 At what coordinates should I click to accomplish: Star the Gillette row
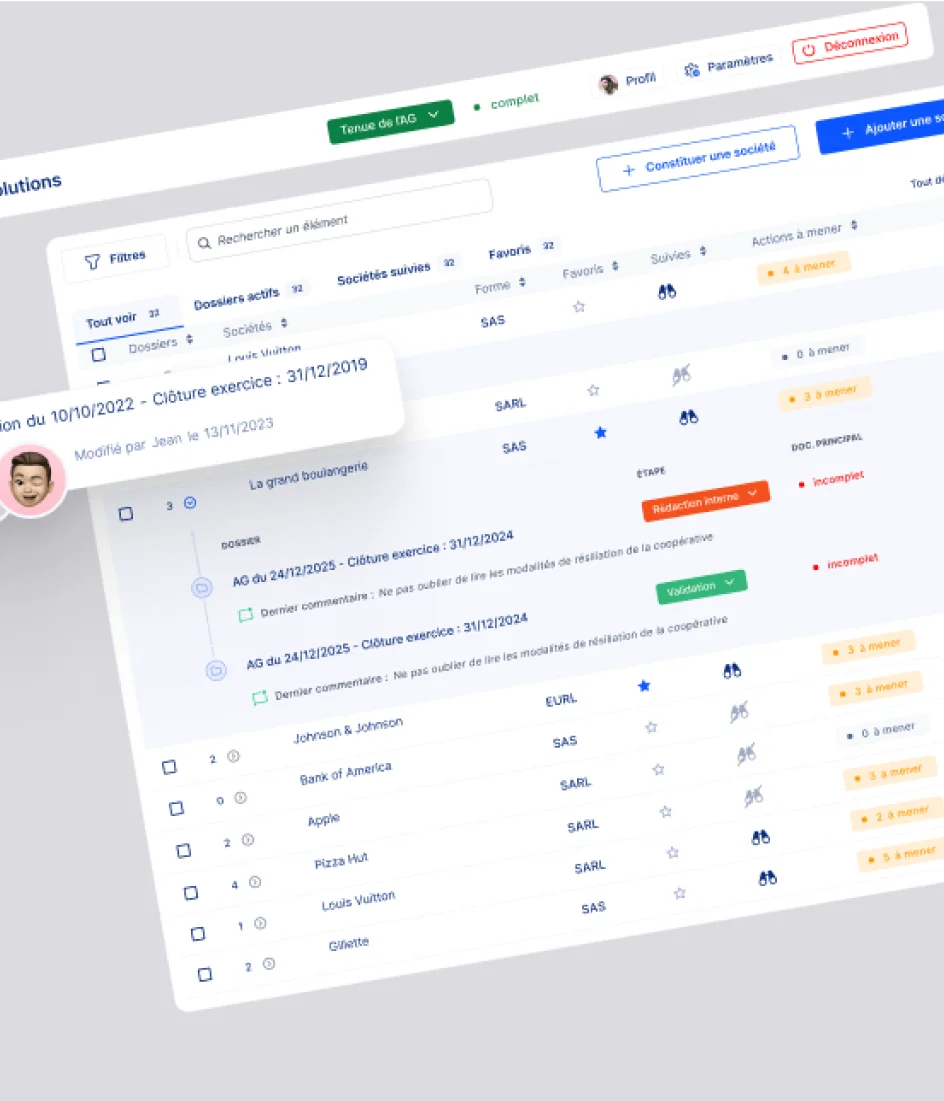[679, 893]
